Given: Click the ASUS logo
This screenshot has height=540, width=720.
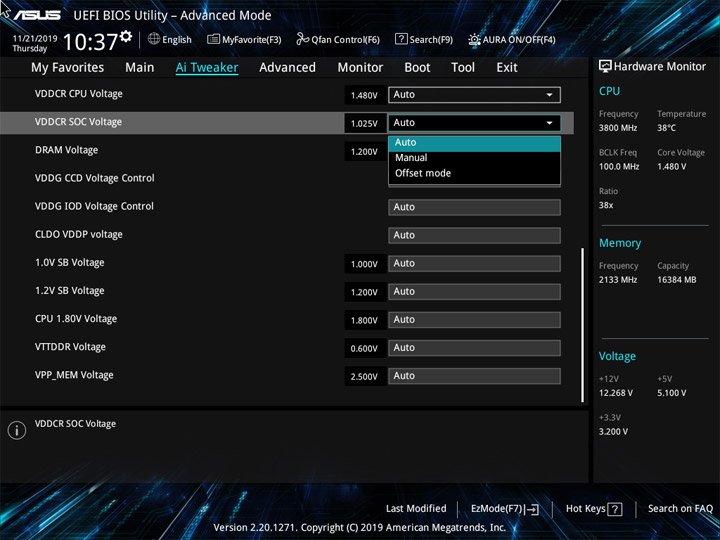Looking at the screenshot, I should (x=37, y=15).
